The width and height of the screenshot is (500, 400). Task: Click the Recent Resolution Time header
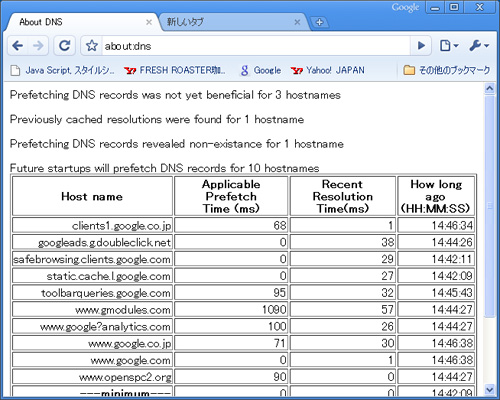pos(343,196)
